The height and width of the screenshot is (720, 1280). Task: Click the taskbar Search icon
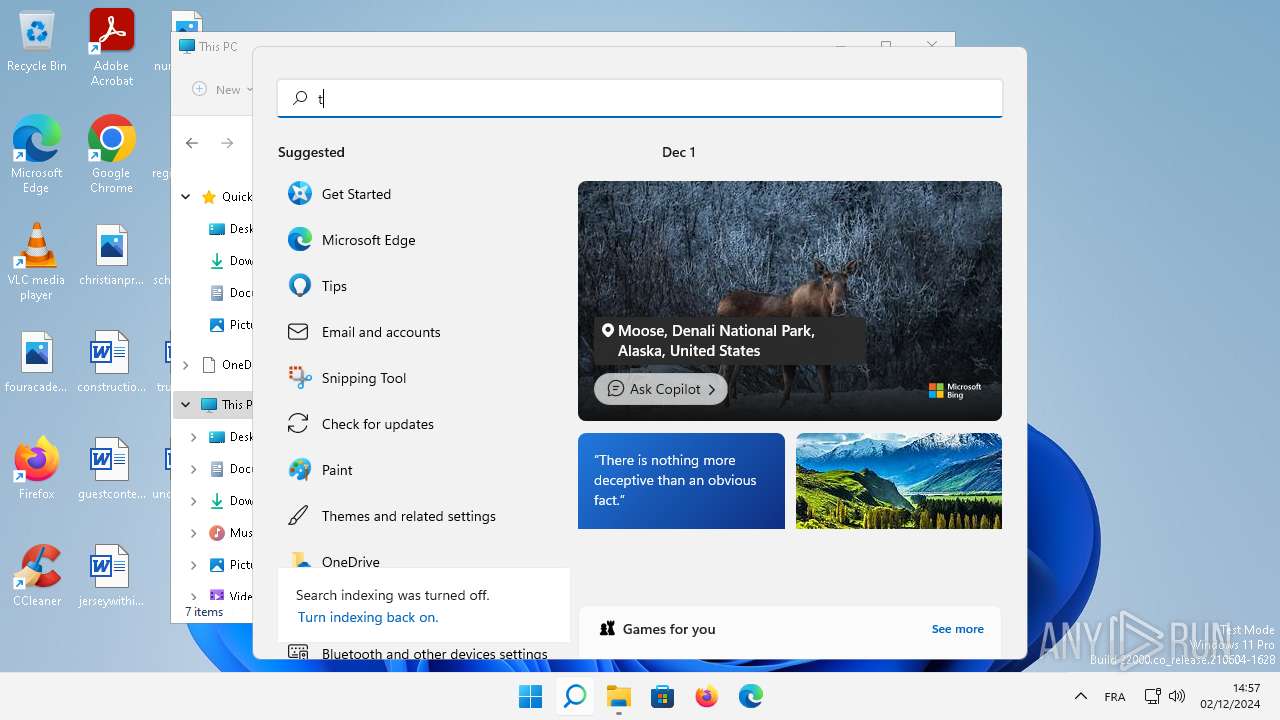(575, 696)
